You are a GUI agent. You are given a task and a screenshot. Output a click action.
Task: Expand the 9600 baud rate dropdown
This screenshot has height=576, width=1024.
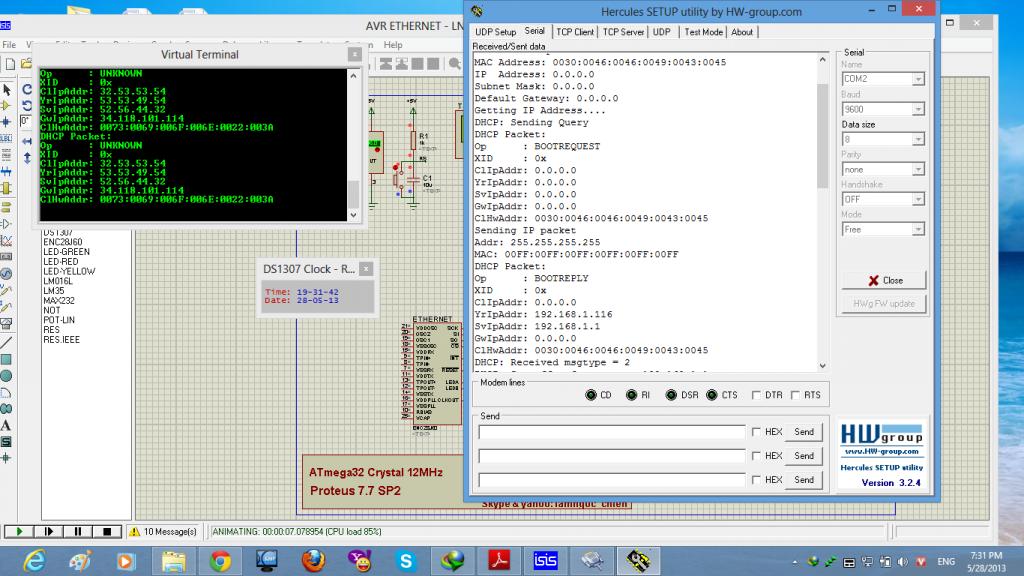882,109
